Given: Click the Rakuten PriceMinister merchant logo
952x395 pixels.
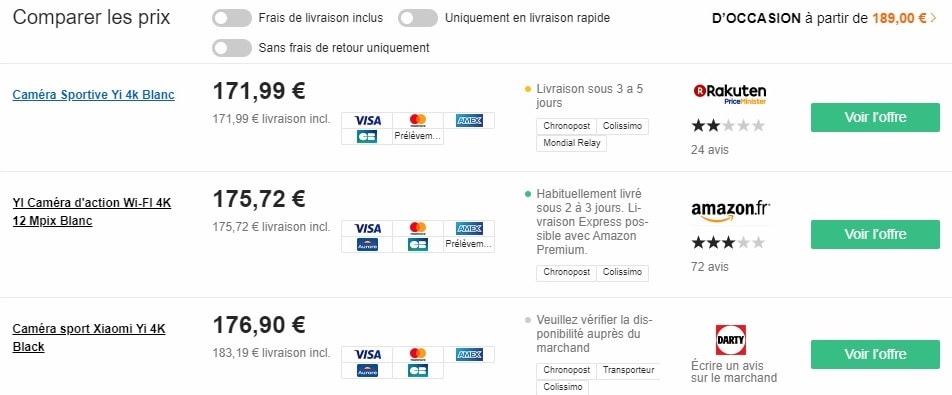Looking at the screenshot, I should click(x=729, y=94).
